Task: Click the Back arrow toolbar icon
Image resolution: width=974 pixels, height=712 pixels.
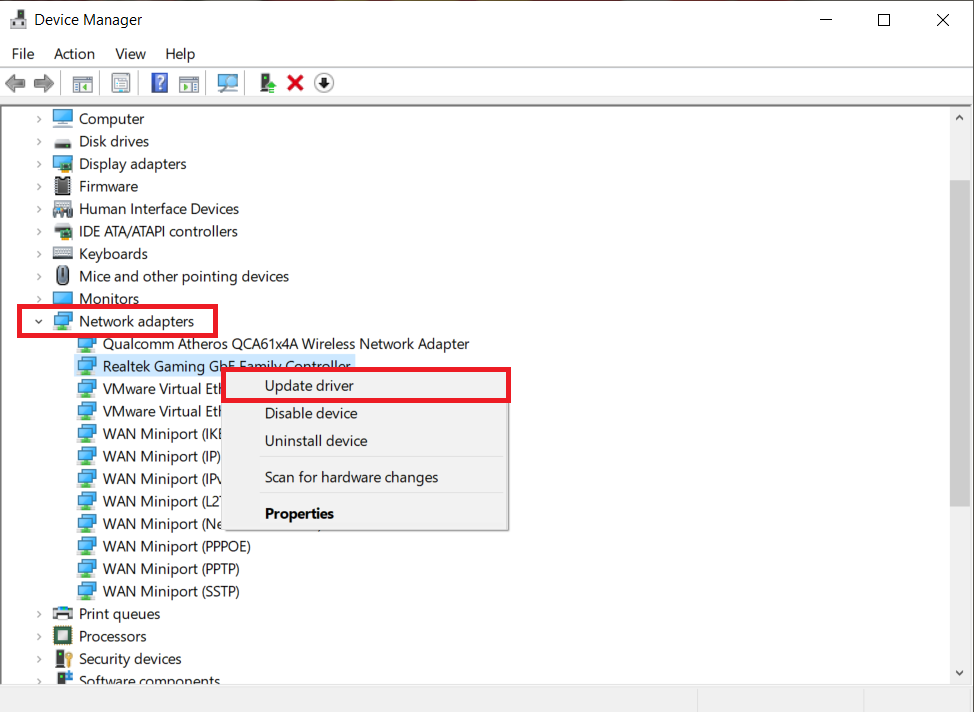Action: pos(15,83)
